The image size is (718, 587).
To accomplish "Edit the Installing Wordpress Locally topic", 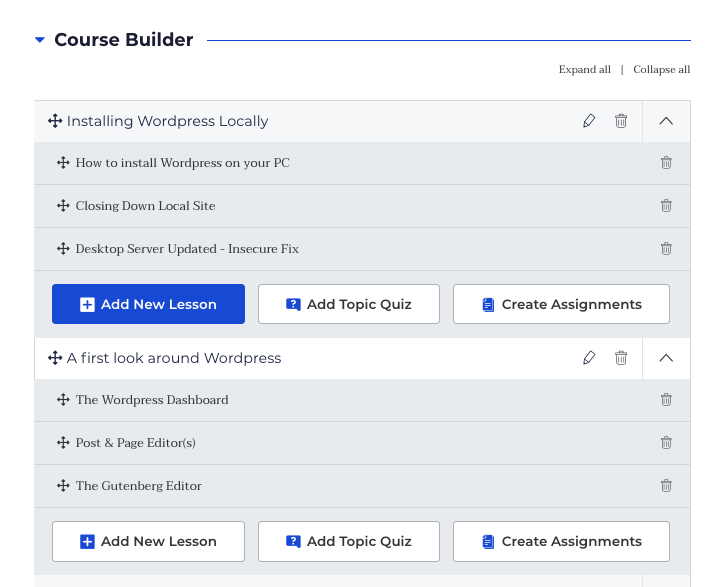I will pyautogui.click(x=589, y=121).
